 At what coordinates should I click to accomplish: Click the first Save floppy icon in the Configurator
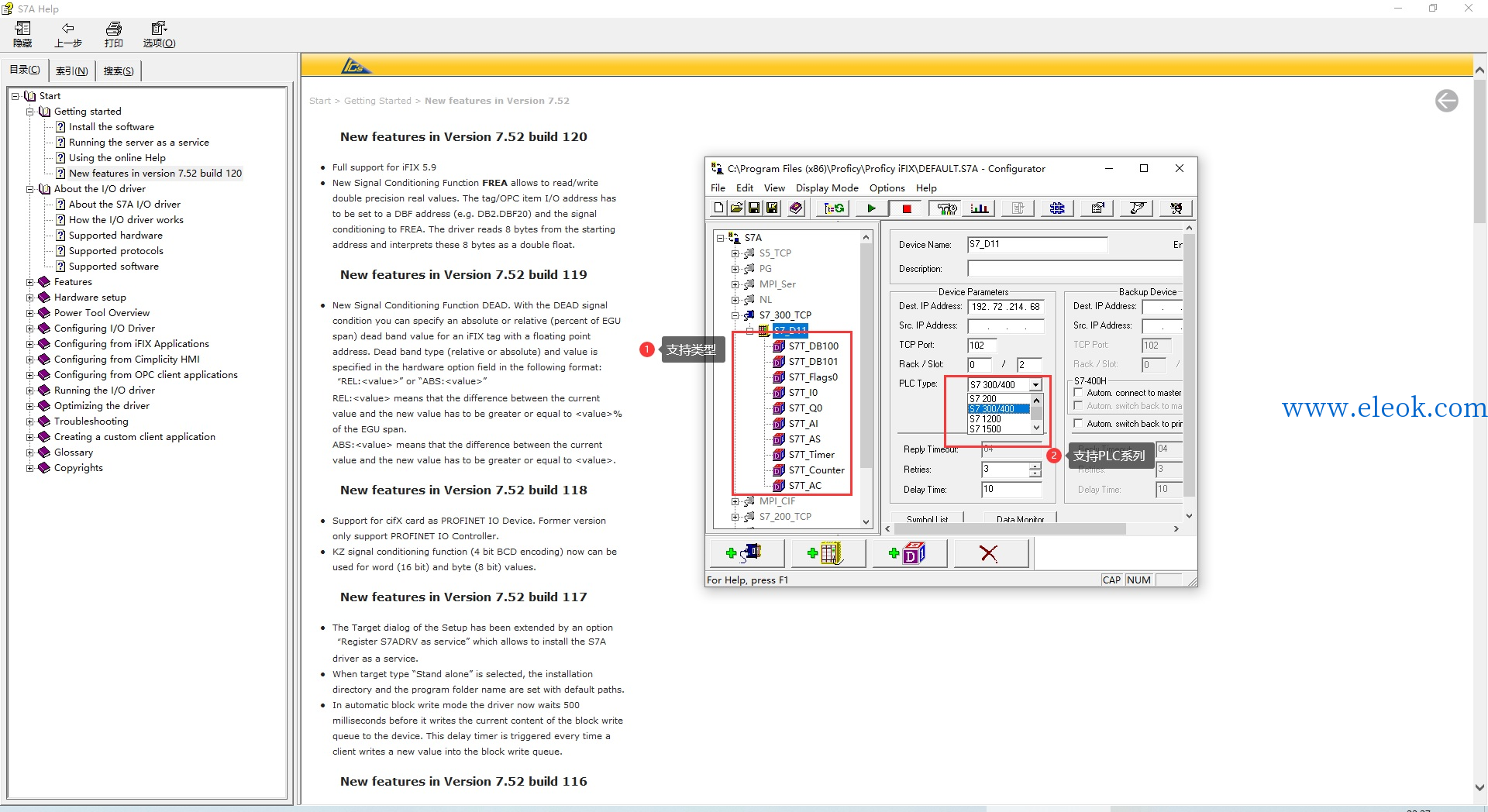[x=754, y=208]
